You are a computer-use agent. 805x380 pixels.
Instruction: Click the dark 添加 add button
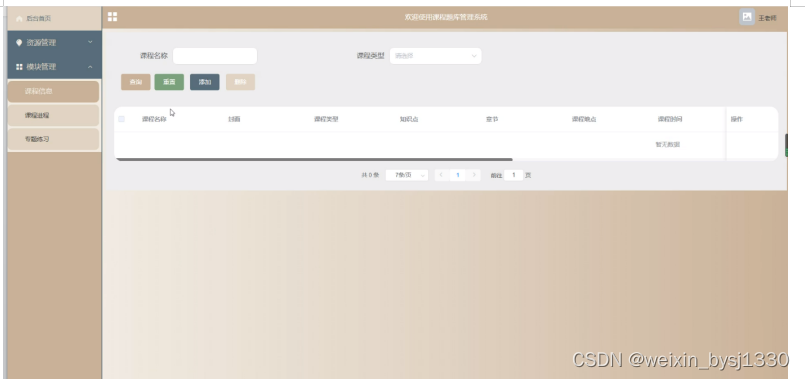[x=205, y=82]
